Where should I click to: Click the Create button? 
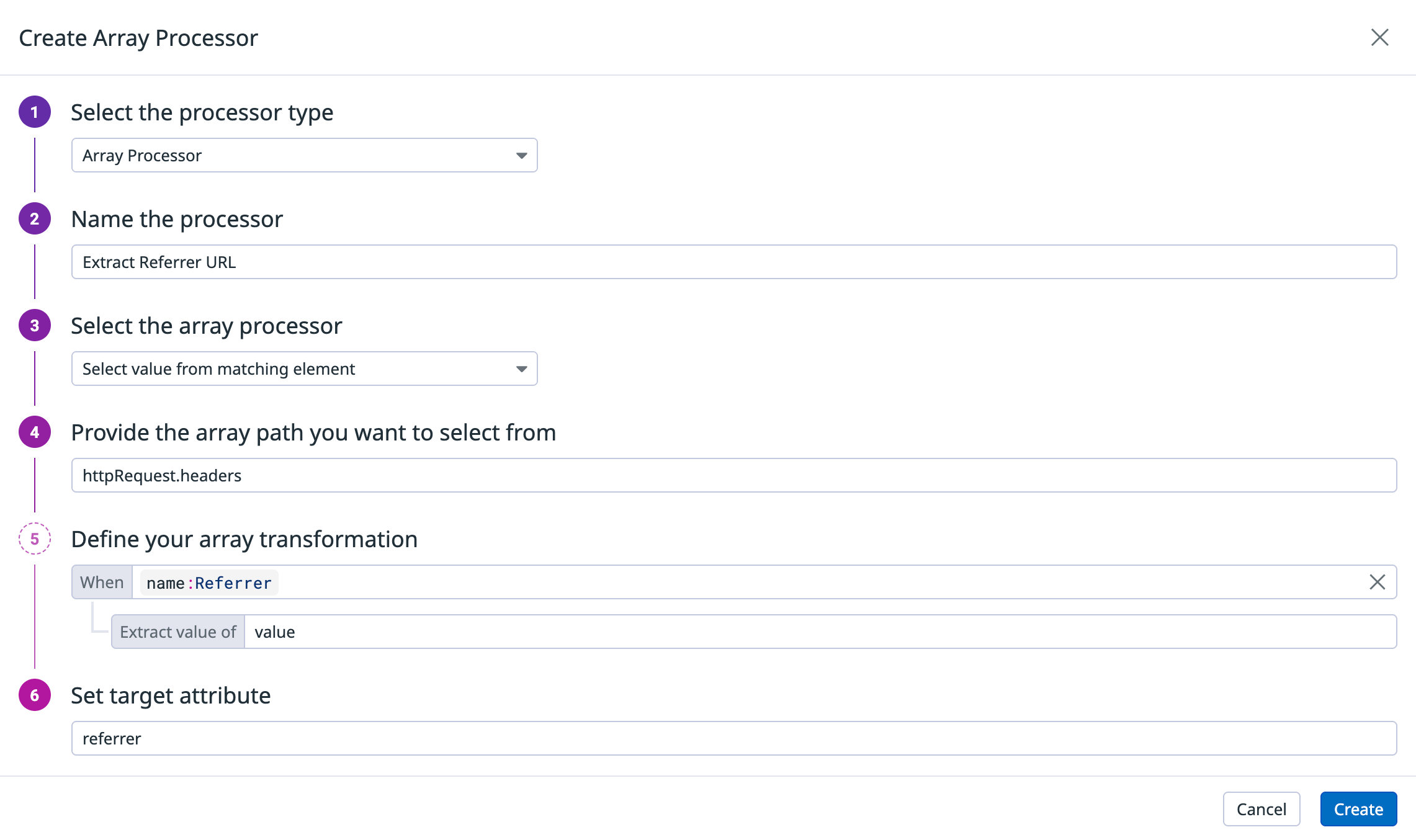[x=1358, y=809]
